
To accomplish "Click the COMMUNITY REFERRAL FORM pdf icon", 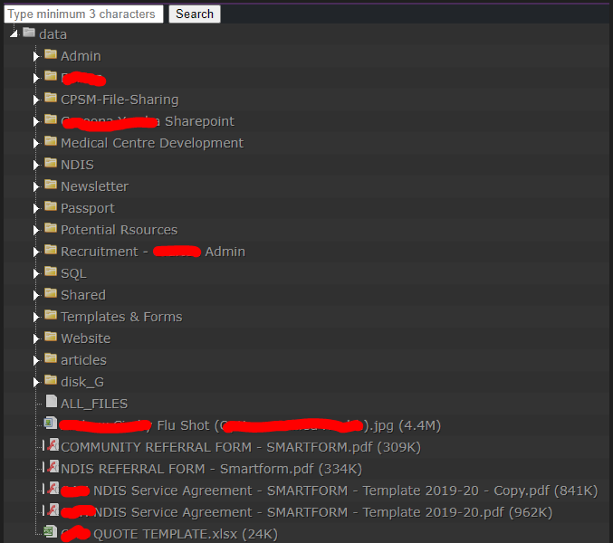I will click(x=51, y=446).
